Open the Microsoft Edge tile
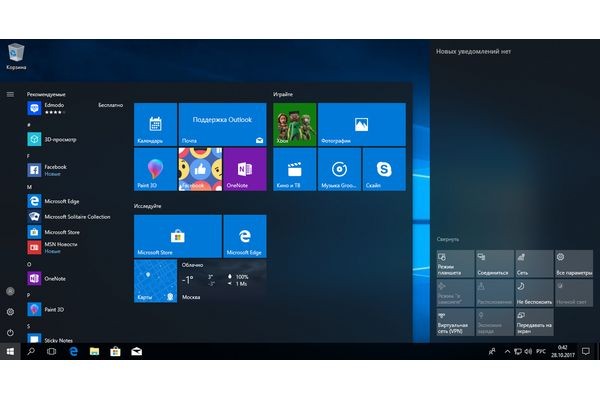The height and width of the screenshot is (400, 600). (x=245, y=236)
